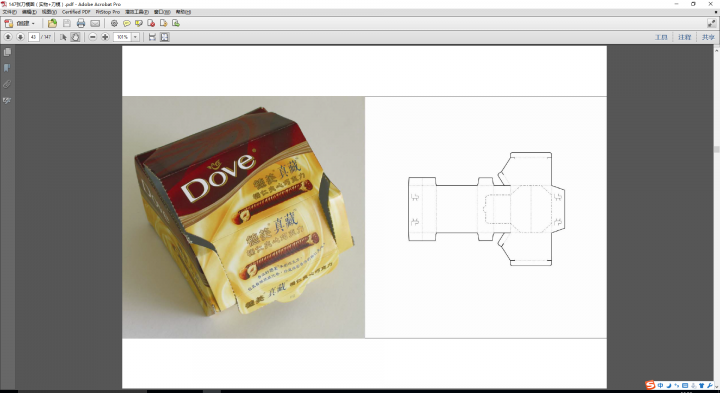Click the Open file folder icon
The image size is (720, 393).
(52, 23)
